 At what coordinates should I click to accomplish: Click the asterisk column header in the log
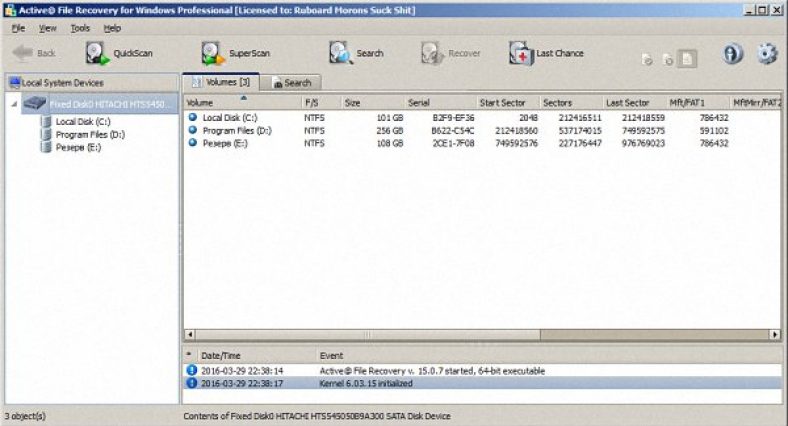tap(189, 355)
